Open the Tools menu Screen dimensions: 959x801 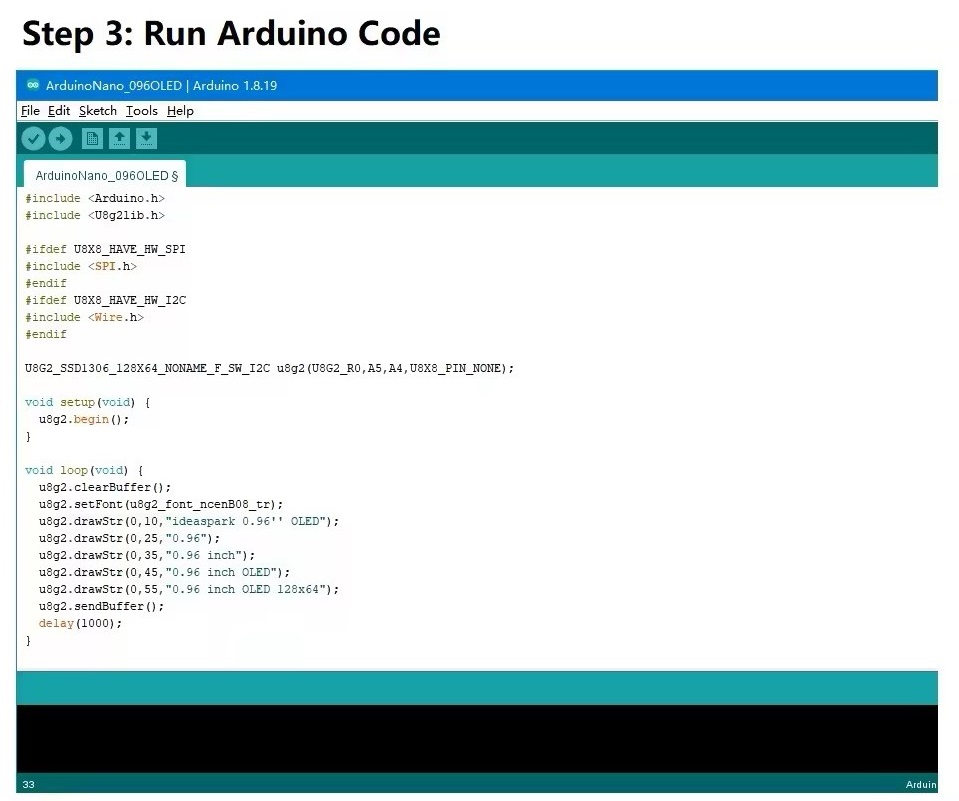click(x=142, y=111)
